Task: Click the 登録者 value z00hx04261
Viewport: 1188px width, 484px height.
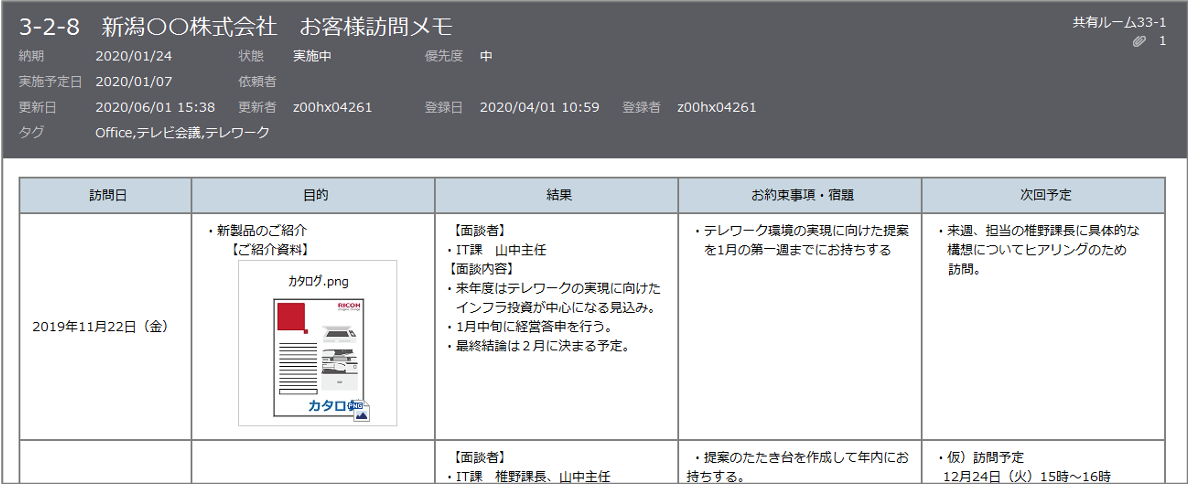Action: click(x=716, y=107)
